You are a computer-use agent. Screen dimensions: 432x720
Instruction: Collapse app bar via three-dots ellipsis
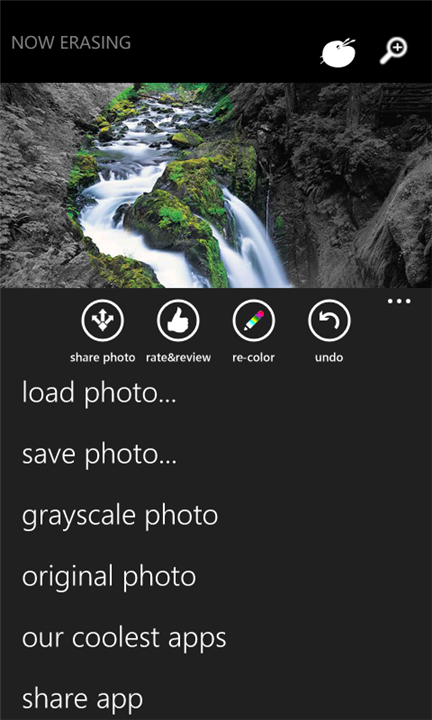[399, 302]
